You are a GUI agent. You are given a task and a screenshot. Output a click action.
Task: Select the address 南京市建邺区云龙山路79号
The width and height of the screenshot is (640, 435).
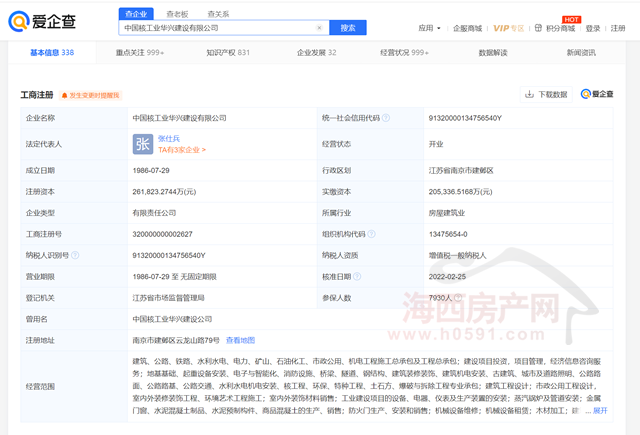click(x=176, y=340)
